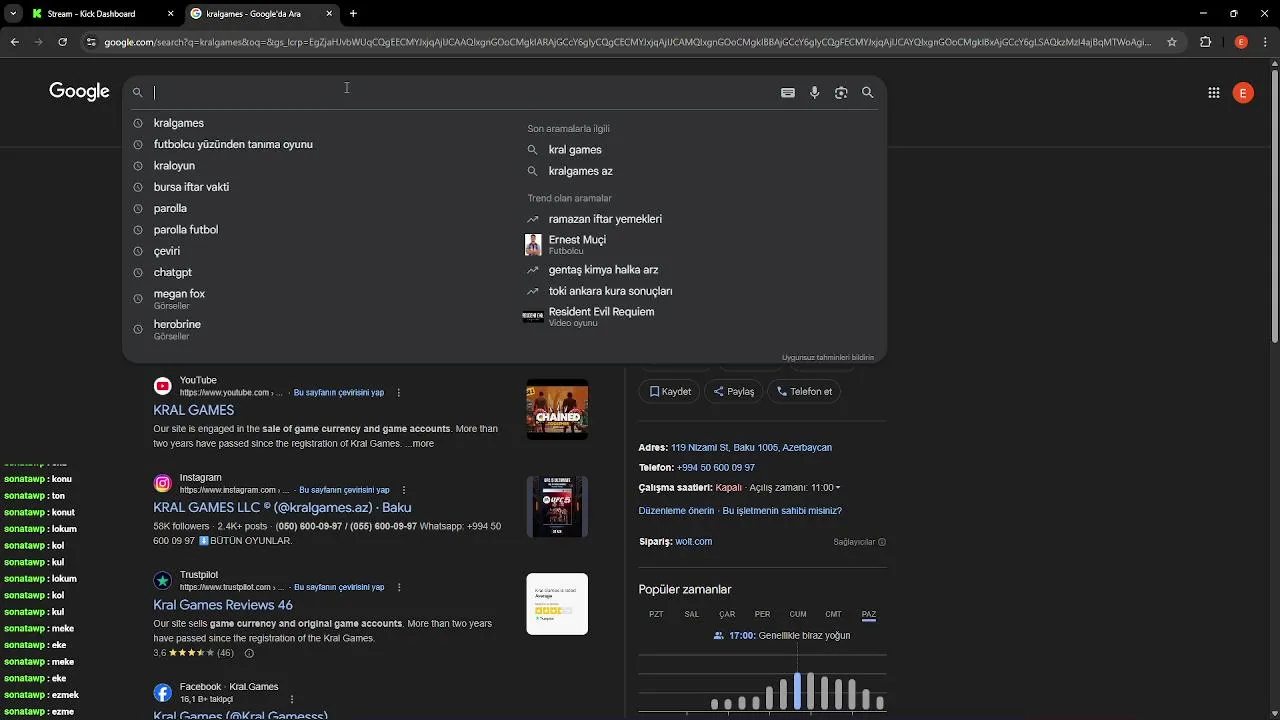Start voice search with microphone icon
This screenshot has width=1280, height=720.
(814, 92)
